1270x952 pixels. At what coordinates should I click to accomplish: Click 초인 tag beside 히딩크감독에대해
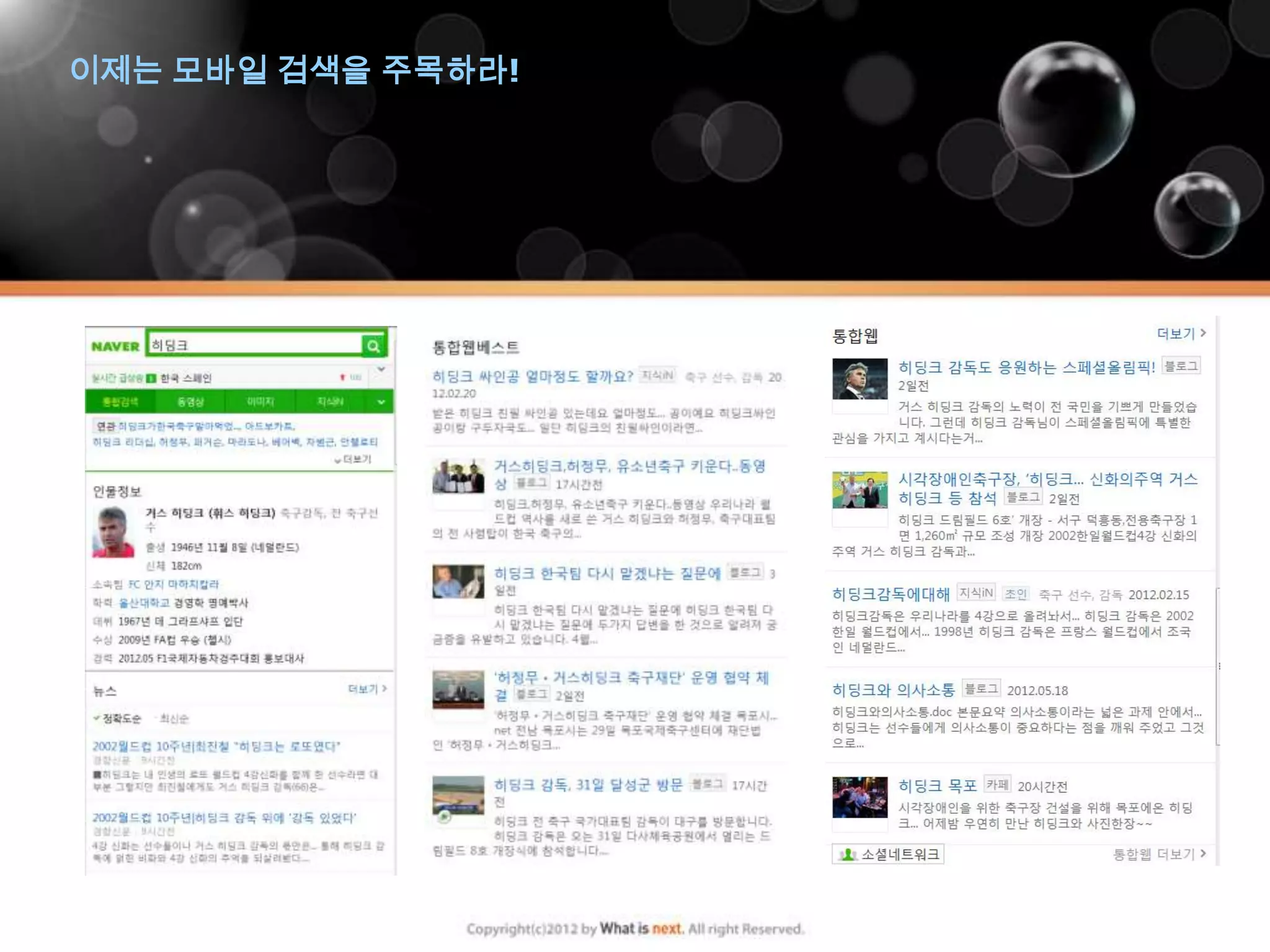point(1016,594)
